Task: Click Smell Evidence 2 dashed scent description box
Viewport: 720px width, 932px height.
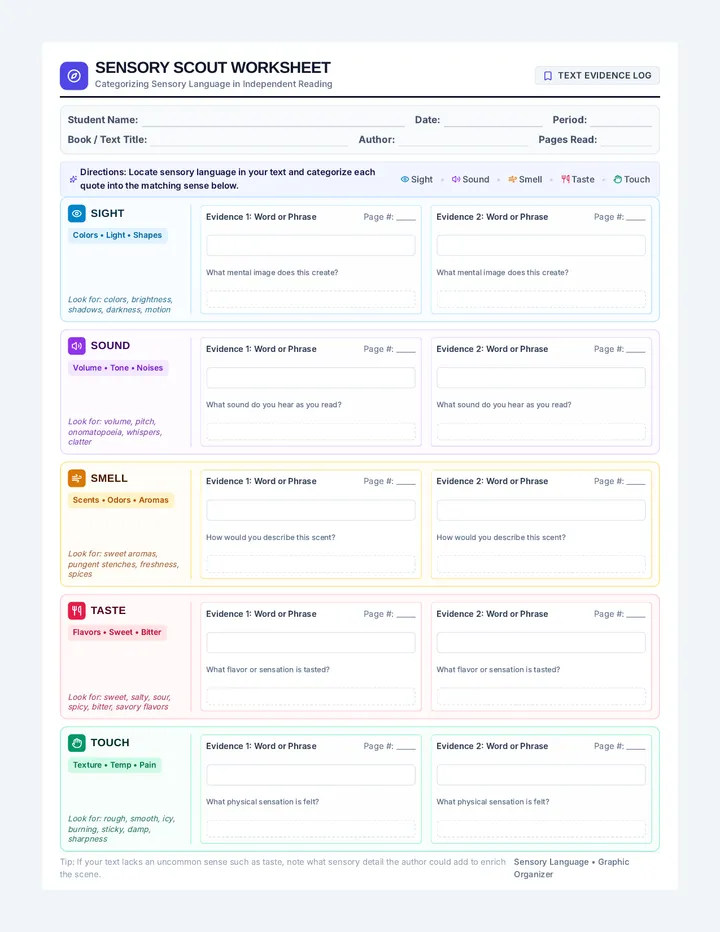Action: (x=541, y=564)
